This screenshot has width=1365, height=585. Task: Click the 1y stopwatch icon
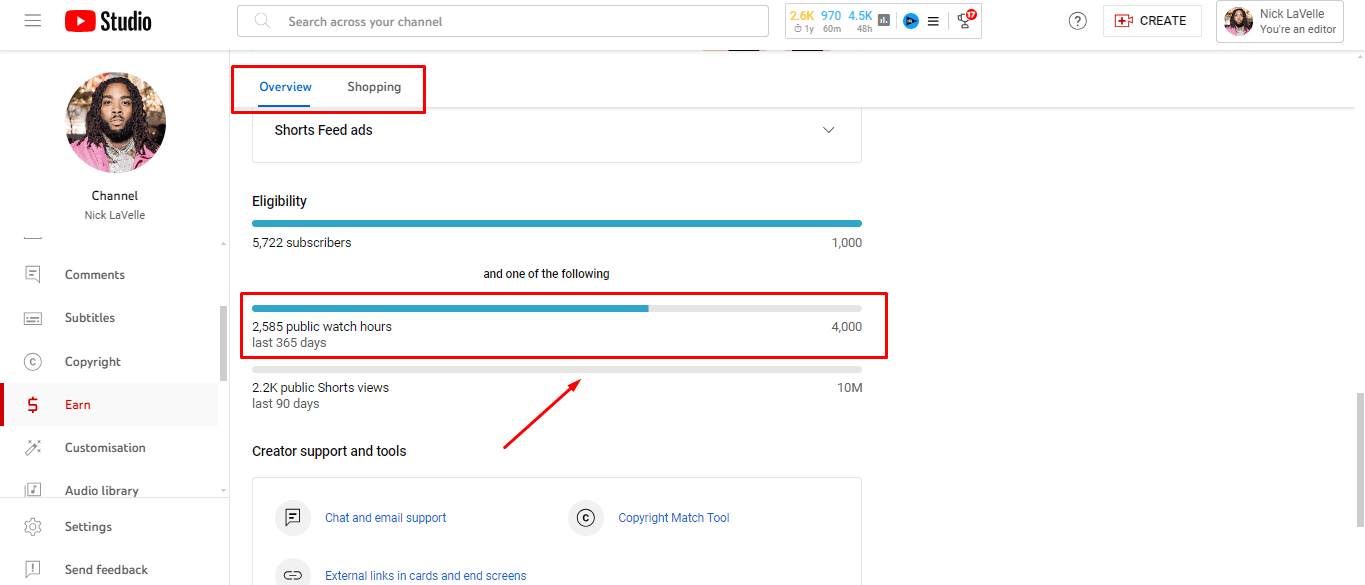[798, 29]
